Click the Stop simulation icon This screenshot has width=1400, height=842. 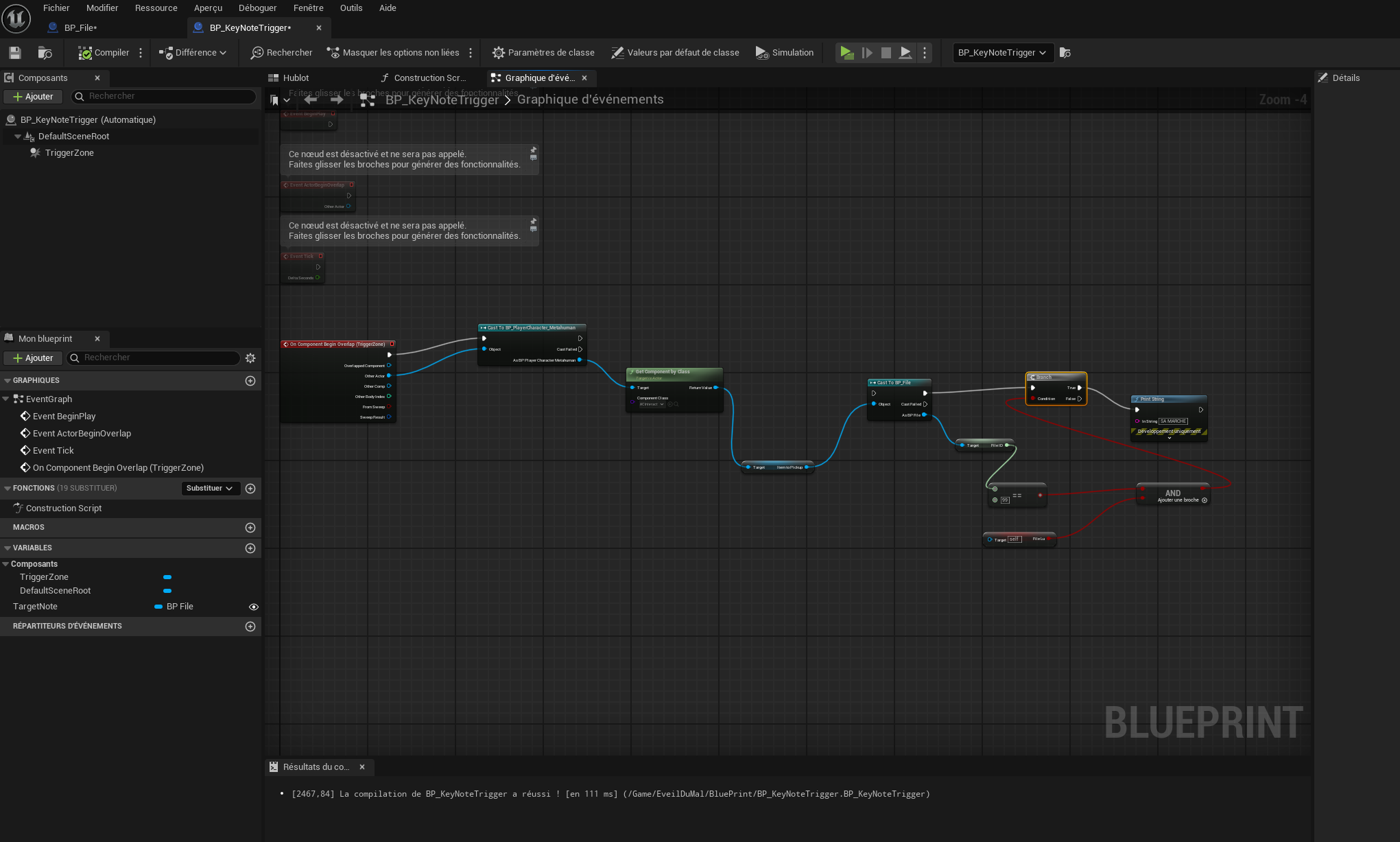886,53
